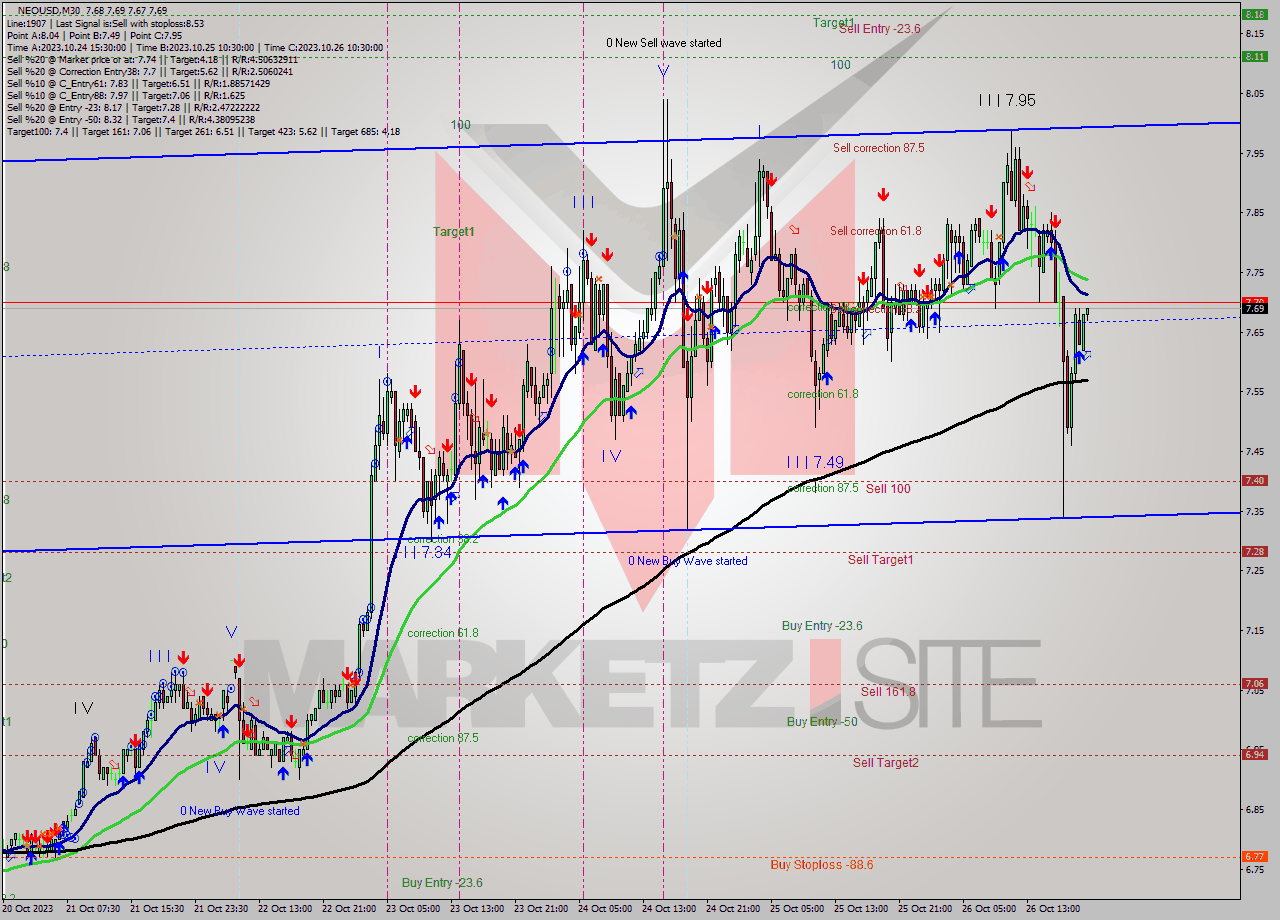Select the 'Sell Entry -23.6' label
Screen dimensions: 1280x920
pyautogui.click(x=879, y=29)
